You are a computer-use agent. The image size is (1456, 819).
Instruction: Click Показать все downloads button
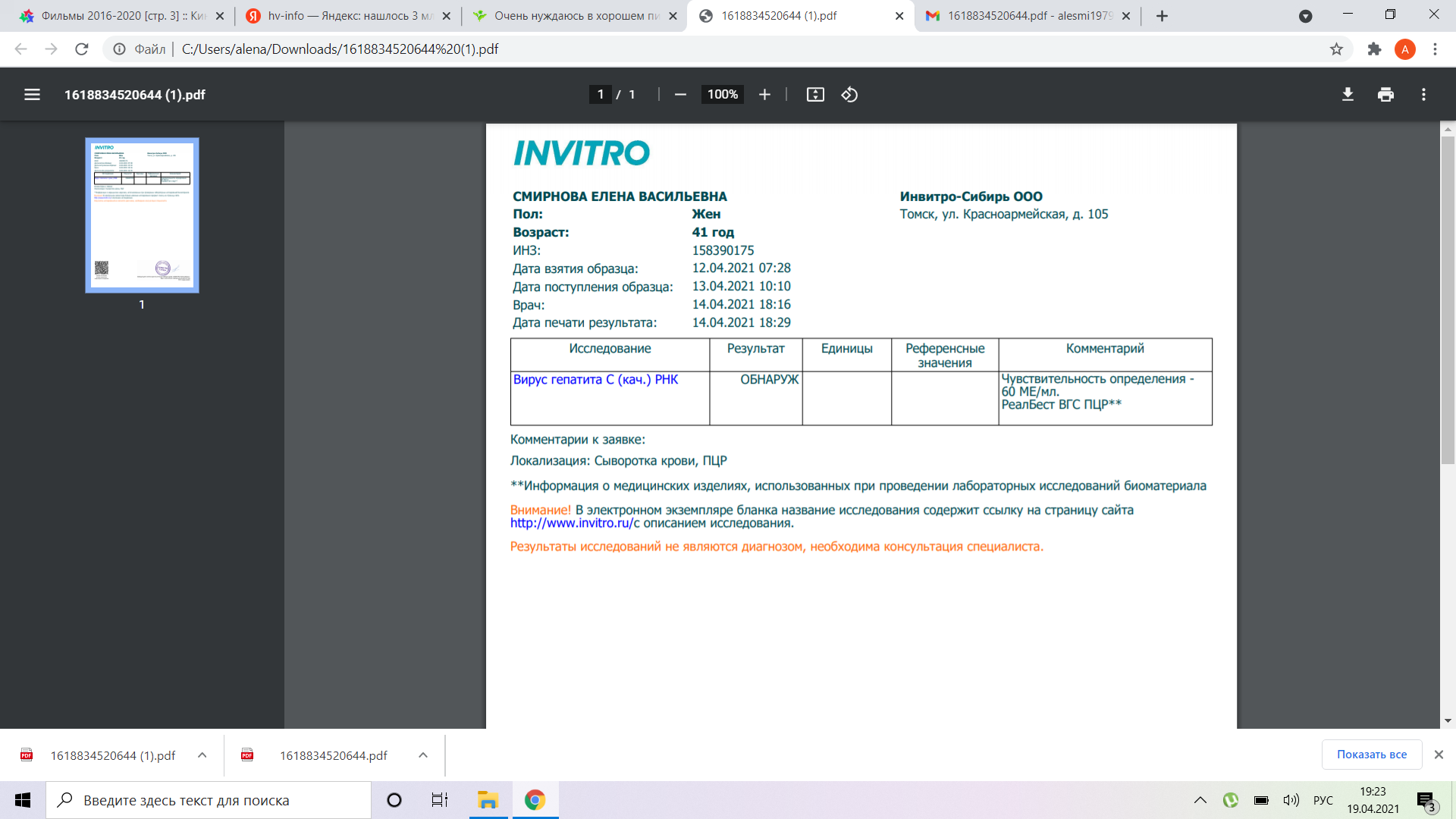click(x=1371, y=755)
